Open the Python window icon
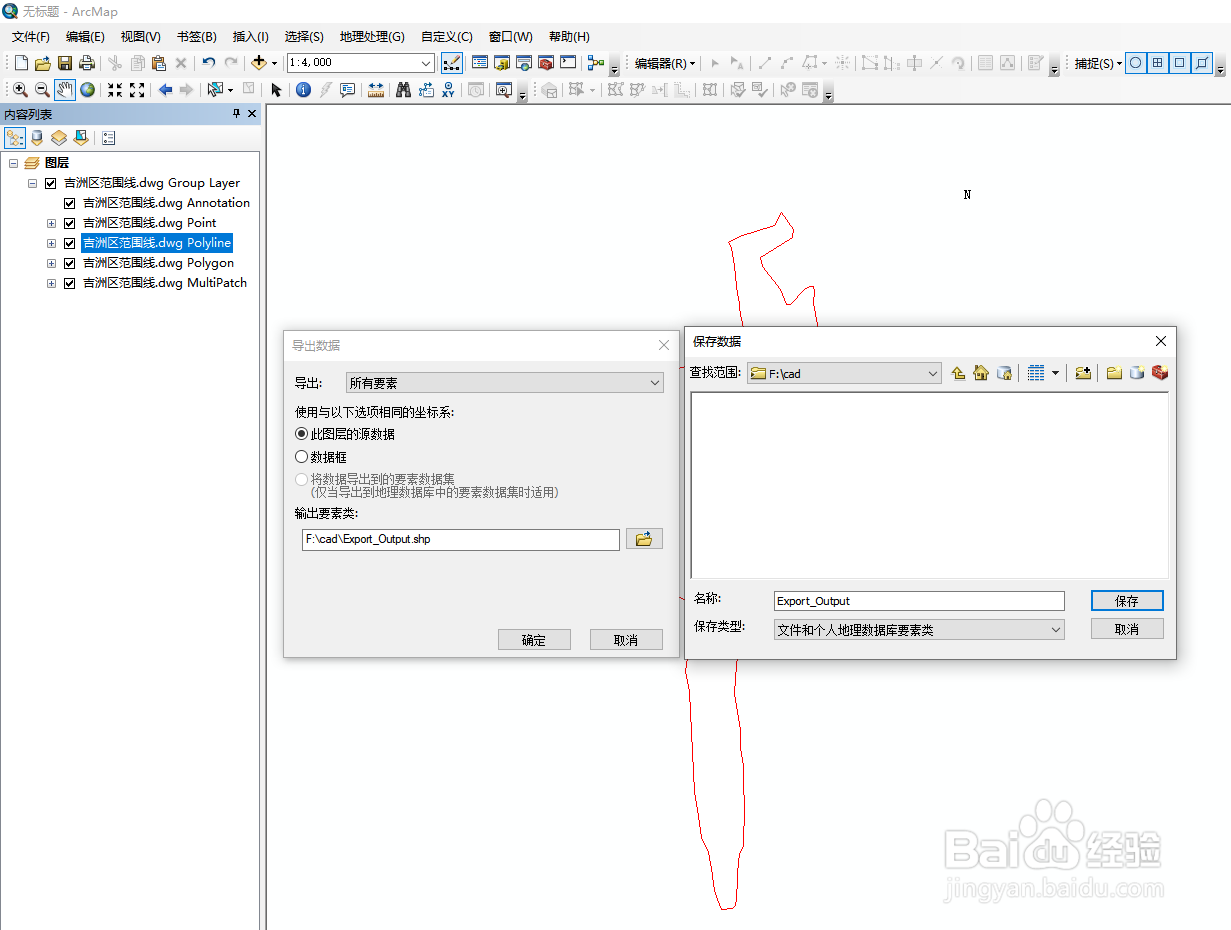The width and height of the screenshot is (1231, 930). [568, 63]
